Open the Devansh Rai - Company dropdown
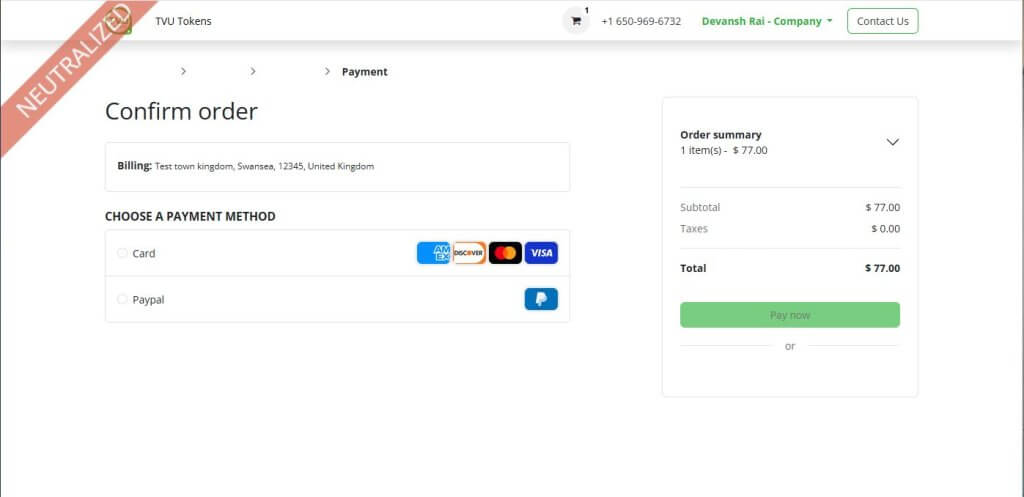 point(767,21)
